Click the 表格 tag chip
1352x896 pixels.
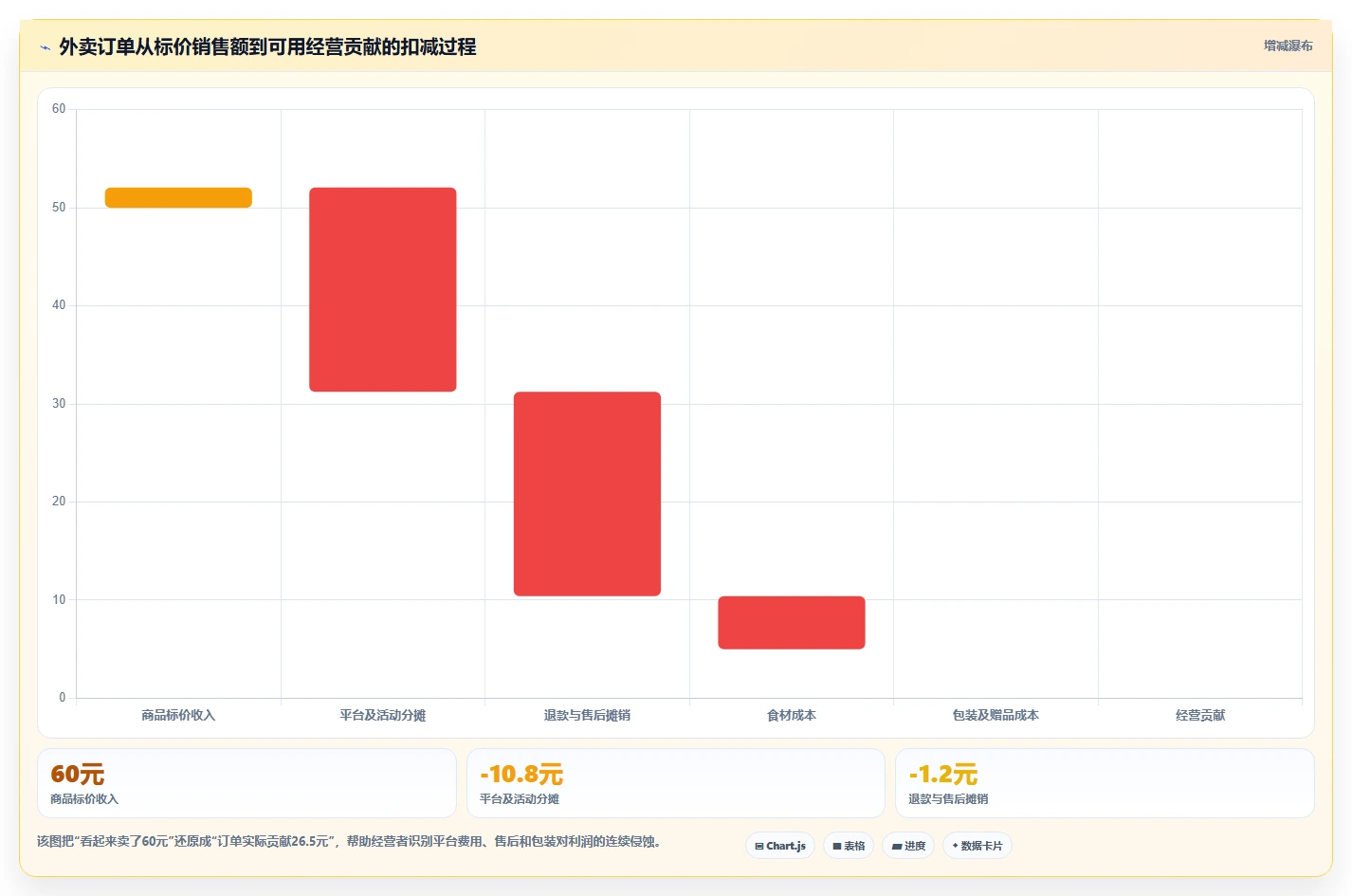click(x=849, y=846)
